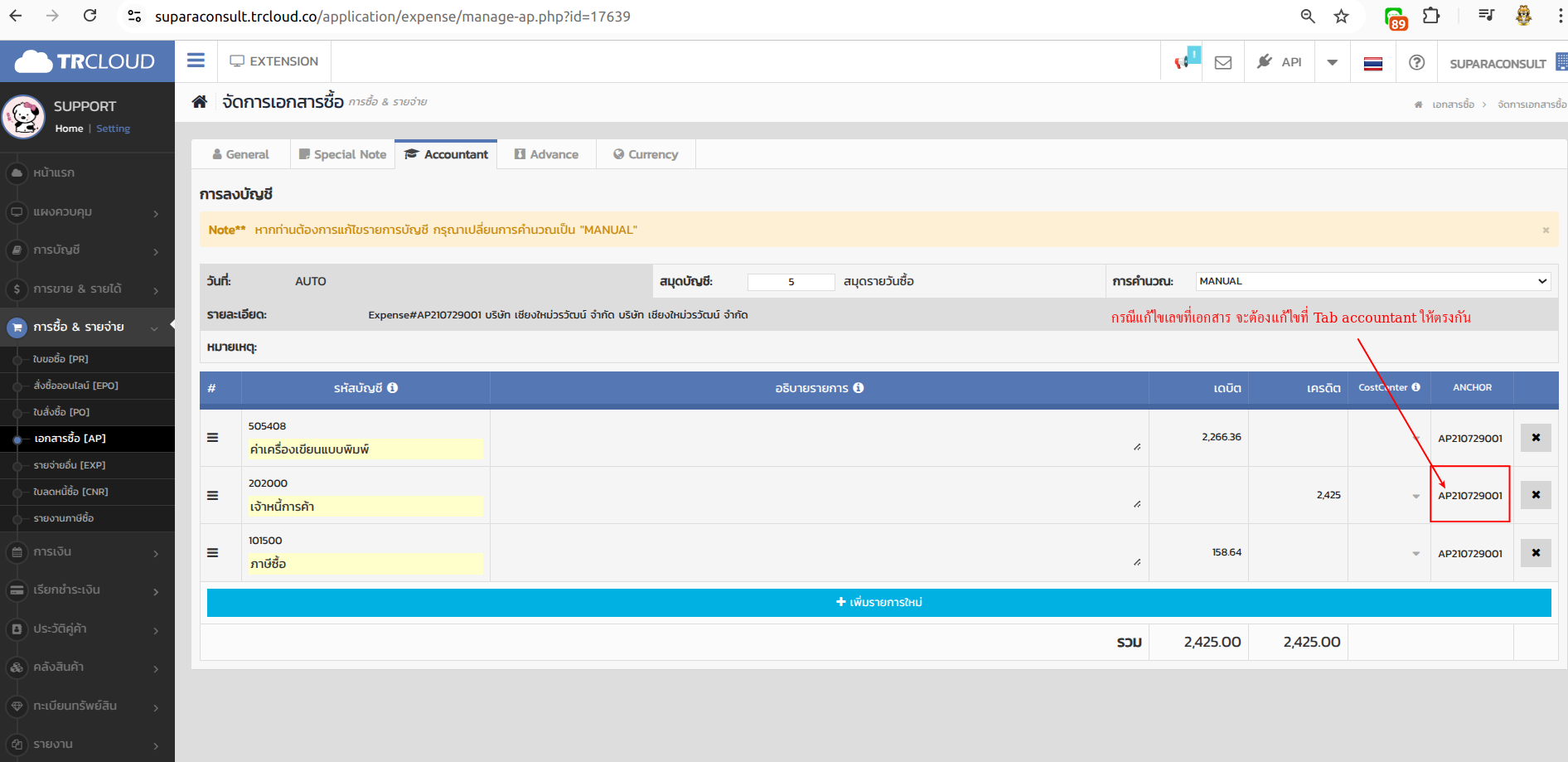Open the browser extensions puzzle icon
Image resolution: width=1568 pixels, height=762 pixels.
pos(1431,16)
